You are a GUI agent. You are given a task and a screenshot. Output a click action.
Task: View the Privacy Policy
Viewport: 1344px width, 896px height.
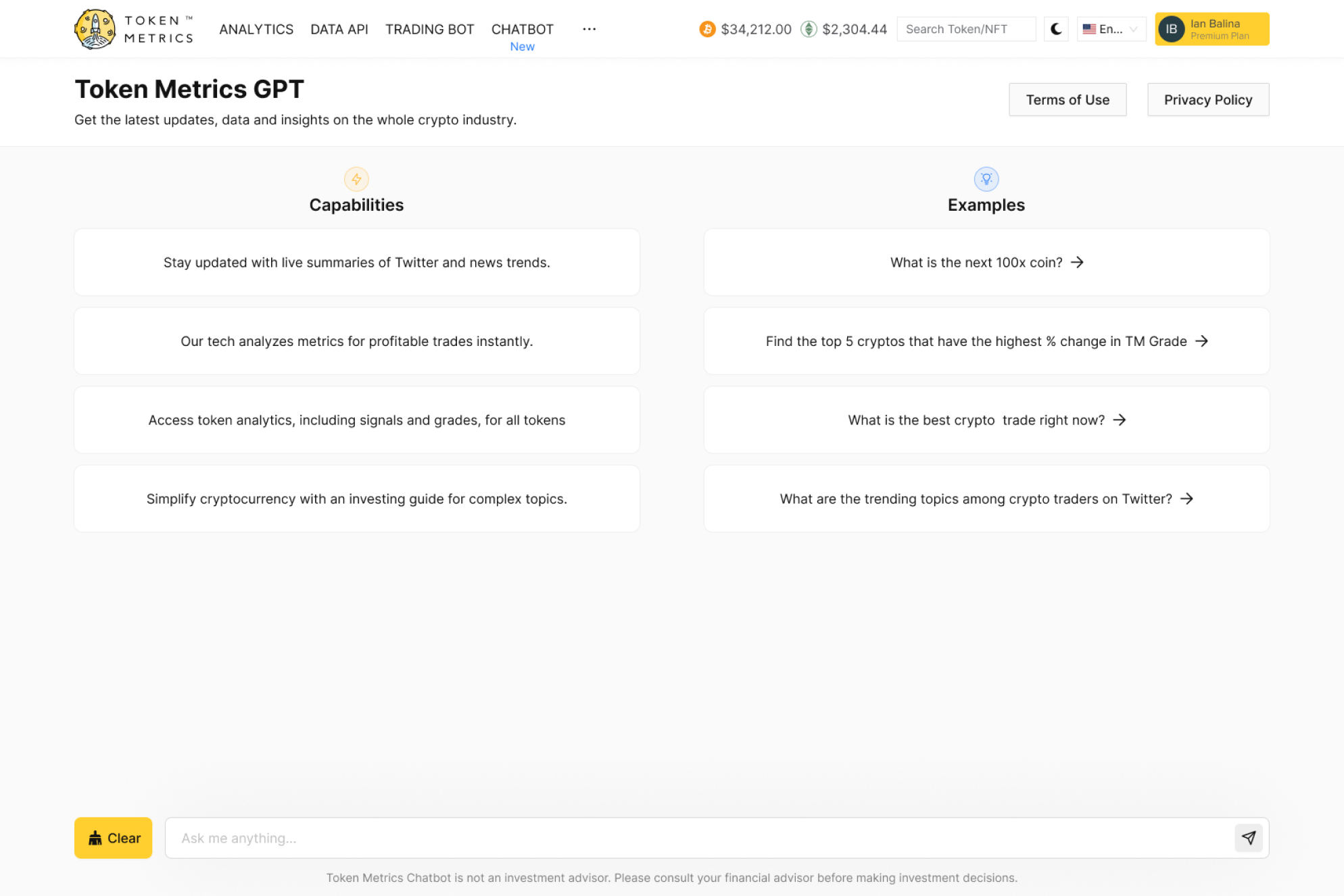[x=1207, y=100]
